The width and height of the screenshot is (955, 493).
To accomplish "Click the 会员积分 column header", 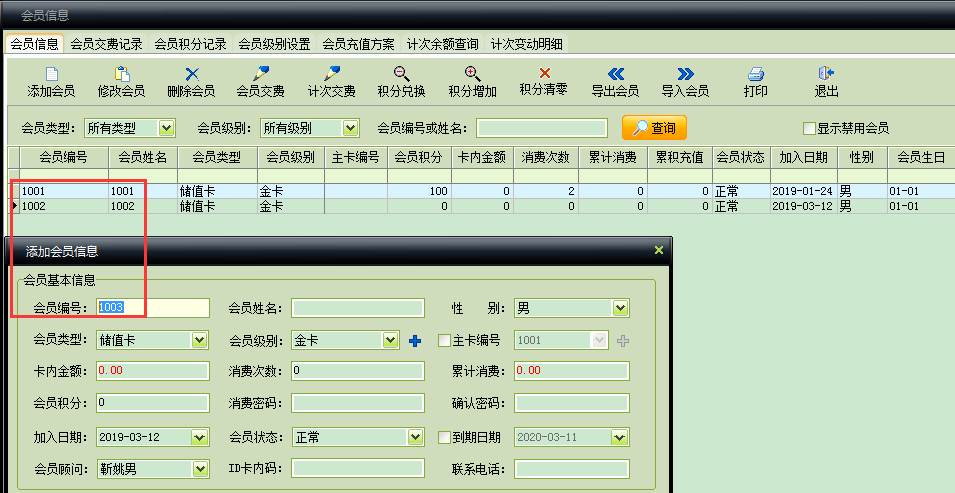I will click(x=419, y=158).
